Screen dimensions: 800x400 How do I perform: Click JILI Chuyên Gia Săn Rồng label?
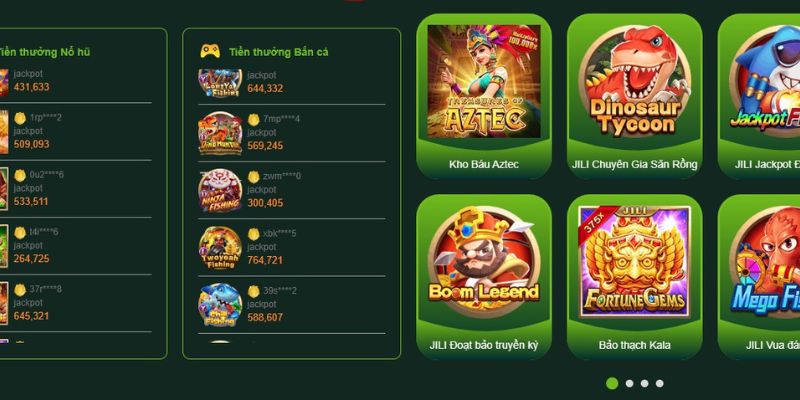pos(634,164)
